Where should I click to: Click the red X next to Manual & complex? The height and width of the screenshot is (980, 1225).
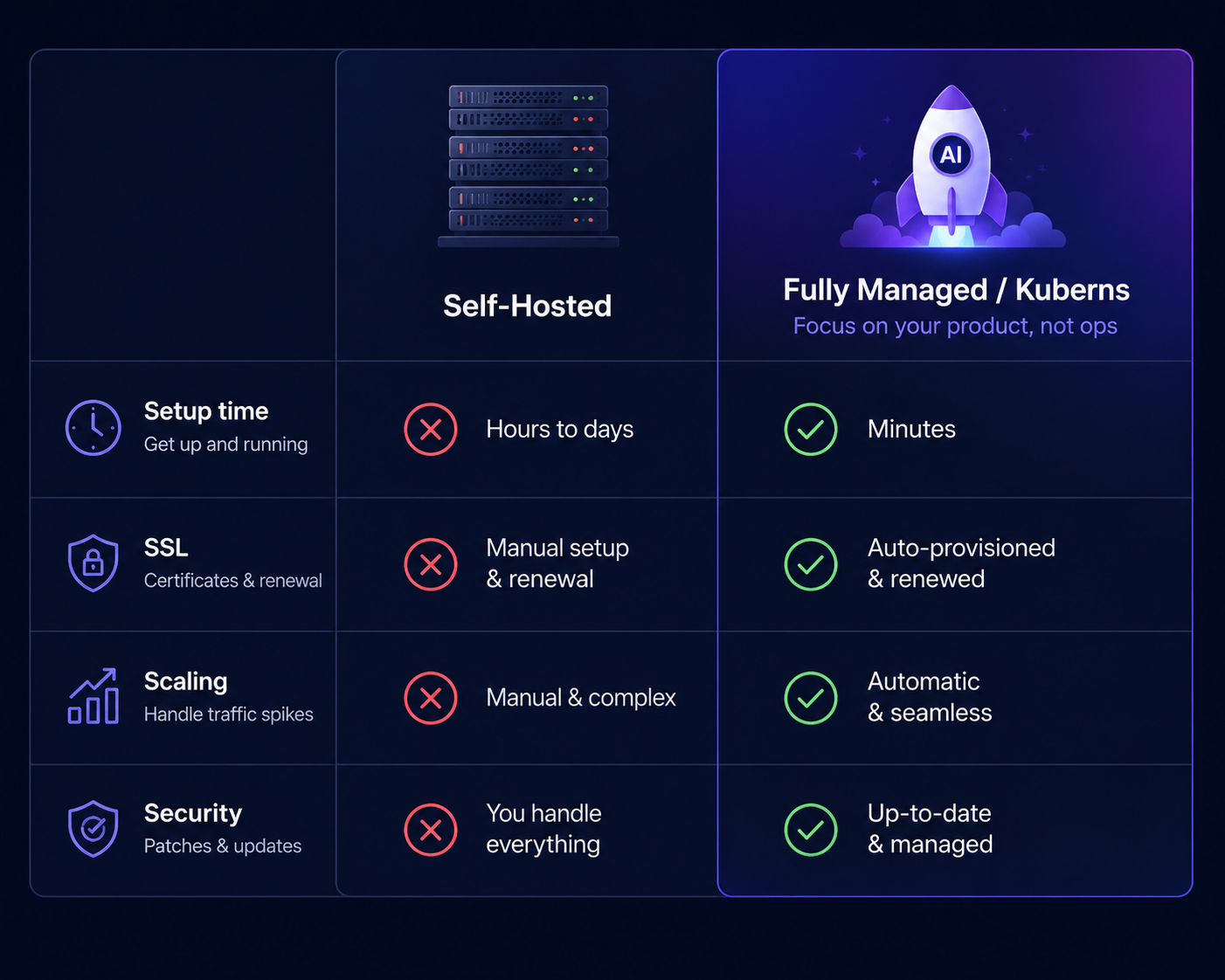pyautogui.click(x=431, y=698)
